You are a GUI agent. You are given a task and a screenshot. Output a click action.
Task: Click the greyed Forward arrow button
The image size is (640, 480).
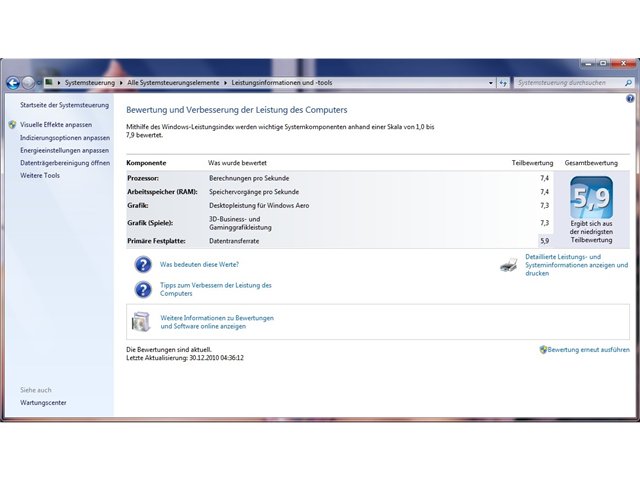pyautogui.click(x=28, y=83)
